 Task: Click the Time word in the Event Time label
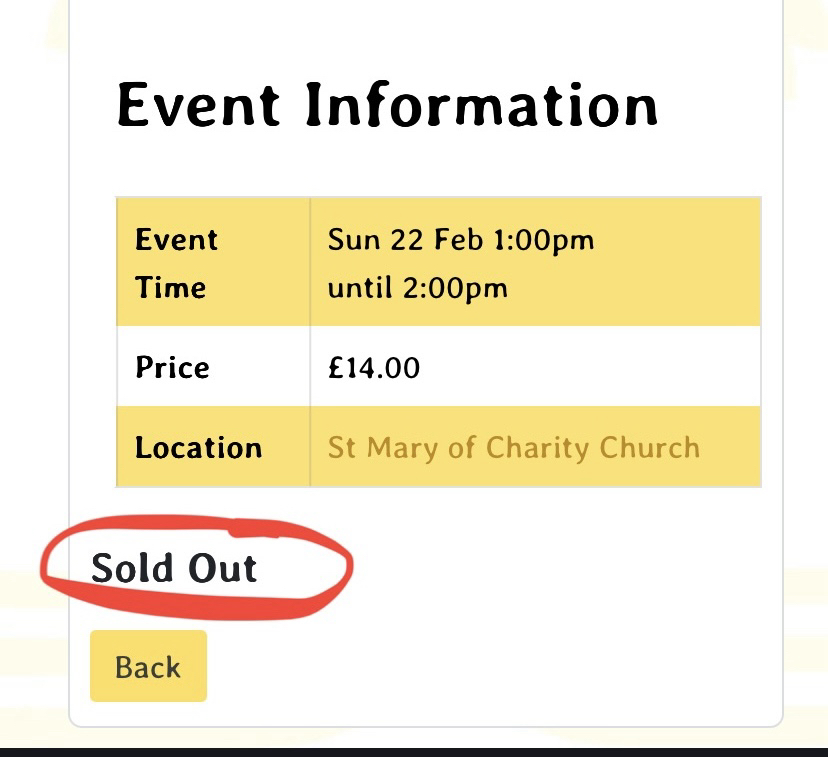coord(170,288)
